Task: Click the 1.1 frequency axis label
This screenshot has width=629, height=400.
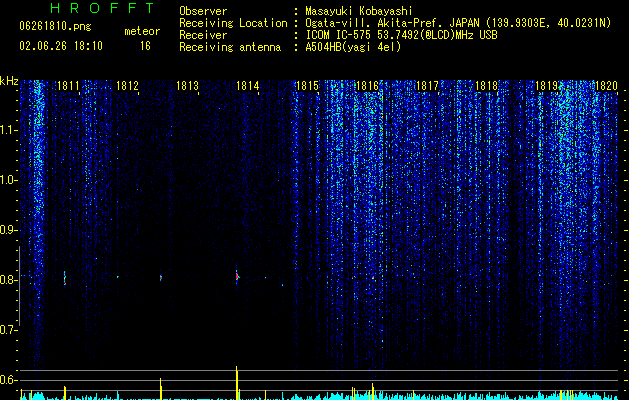Action: pyautogui.click(x=8, y=130)
